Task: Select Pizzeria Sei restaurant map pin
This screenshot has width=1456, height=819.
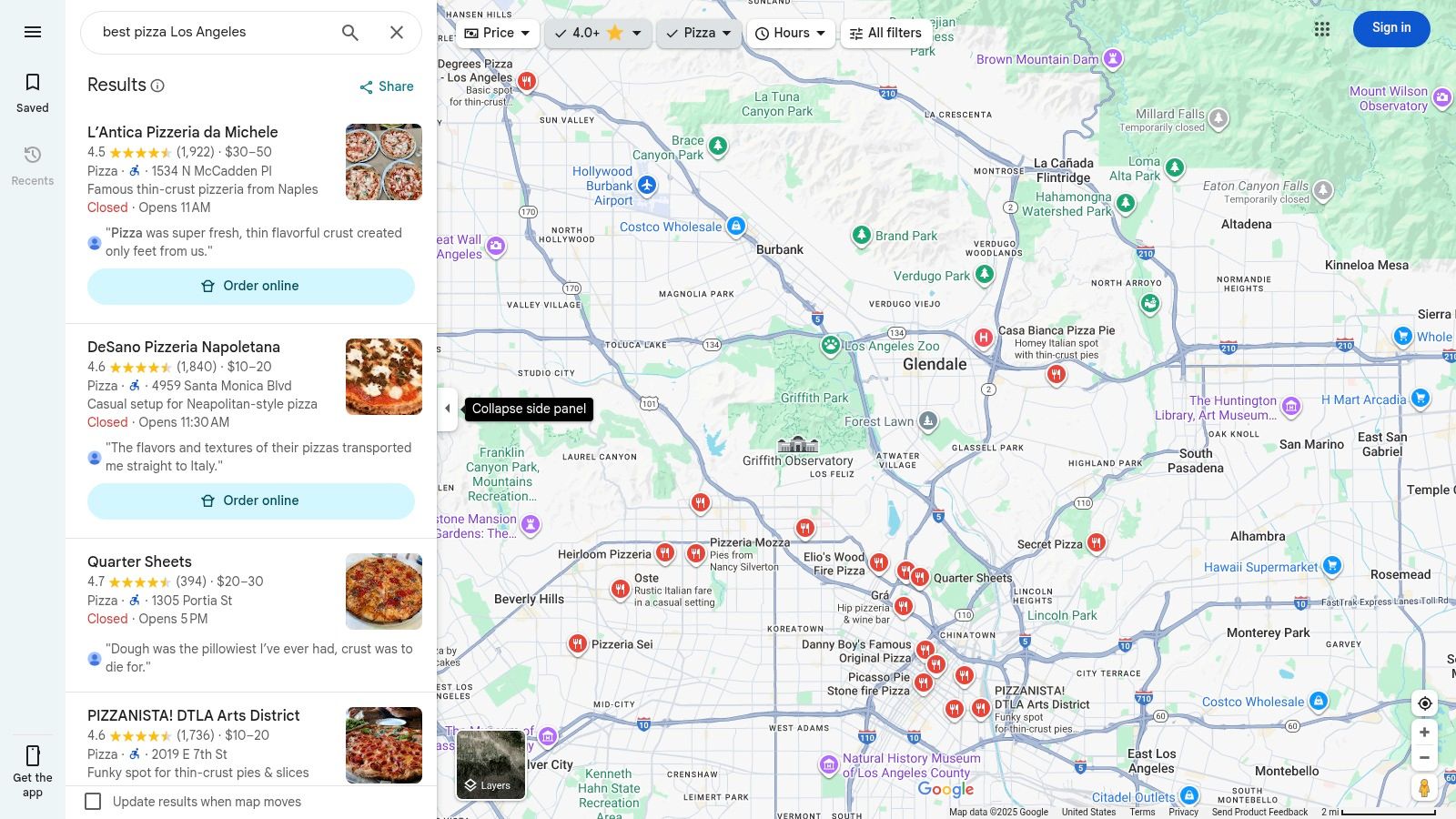Action: (x=578, y=644)
